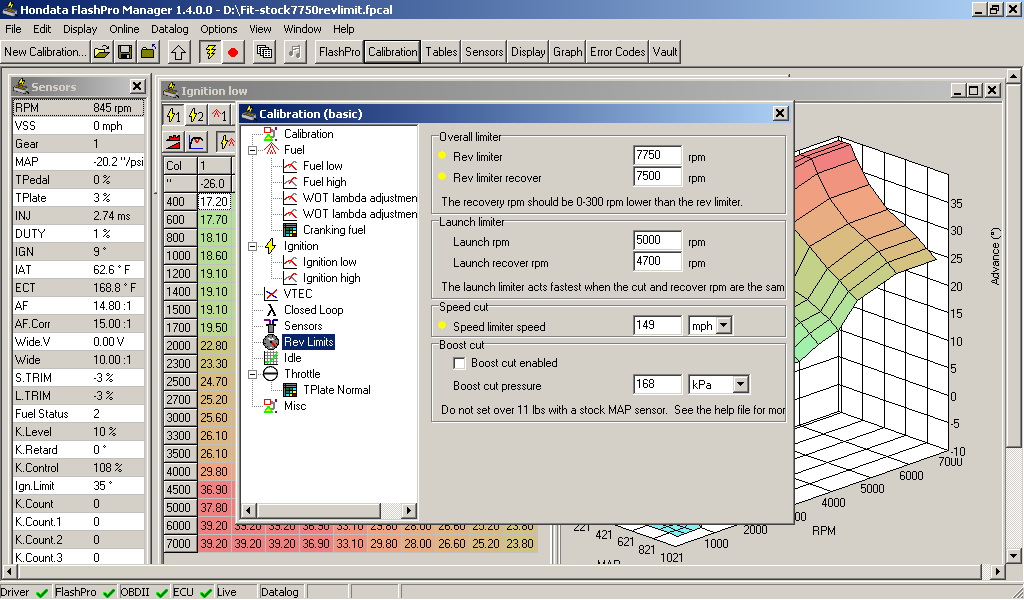Click the ECT sensor row

click(x=78, y=288)
